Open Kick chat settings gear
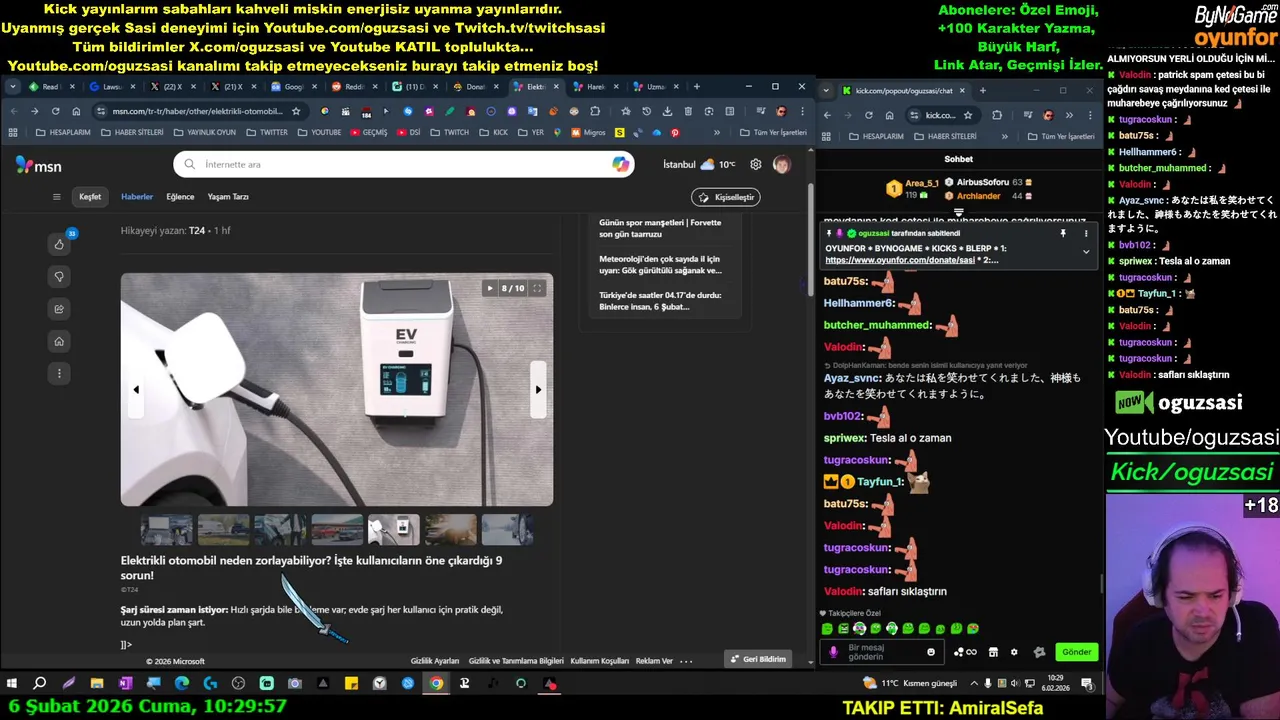The height and width of the screenshot is (720, 1280). coord(1014,652)
